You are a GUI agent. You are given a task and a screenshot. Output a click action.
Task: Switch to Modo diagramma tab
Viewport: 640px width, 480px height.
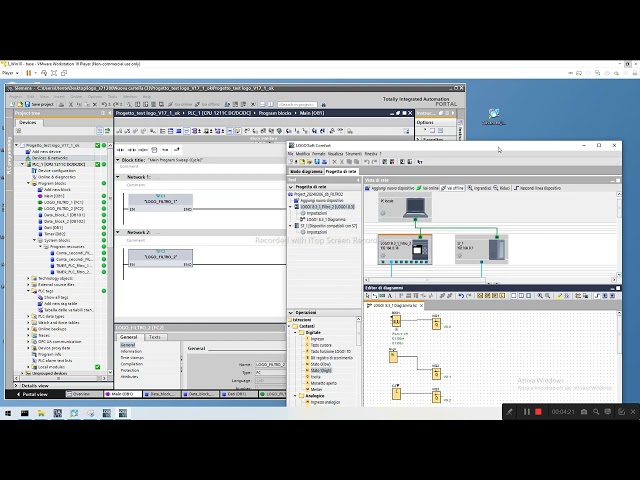(306, 171)
